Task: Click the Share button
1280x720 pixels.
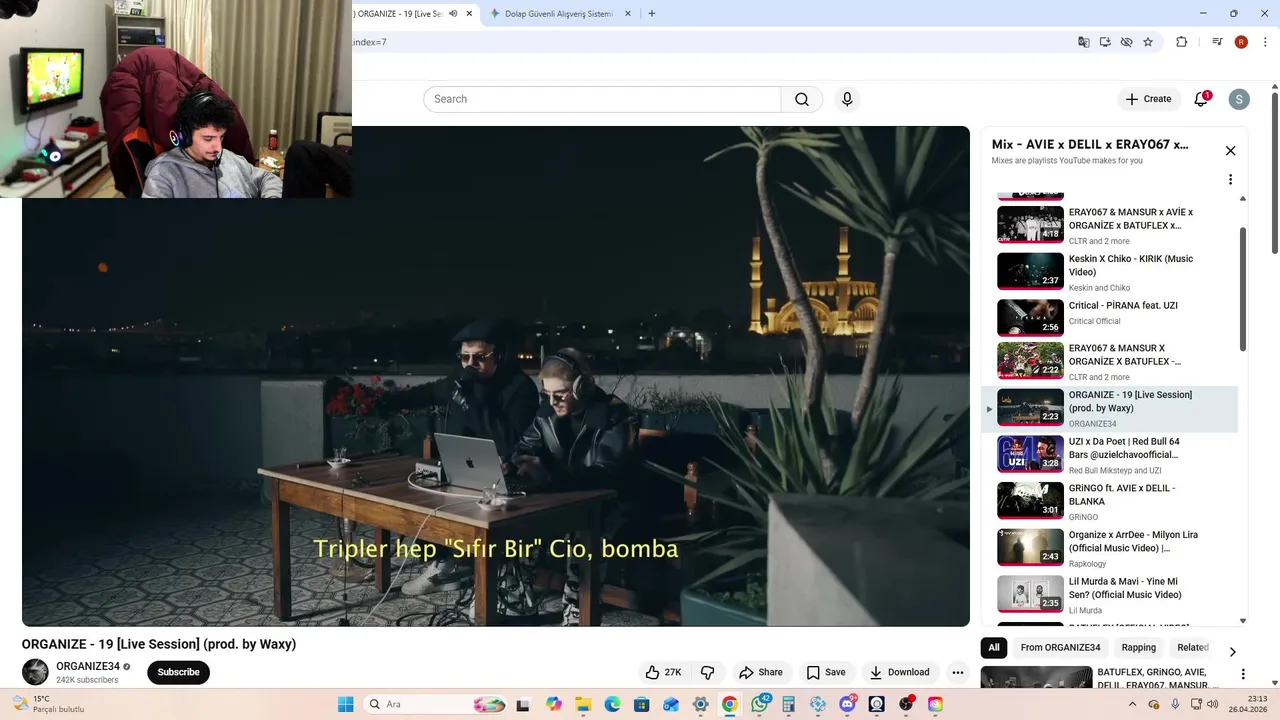Action: pyautogui.click(x=760, y=672)
